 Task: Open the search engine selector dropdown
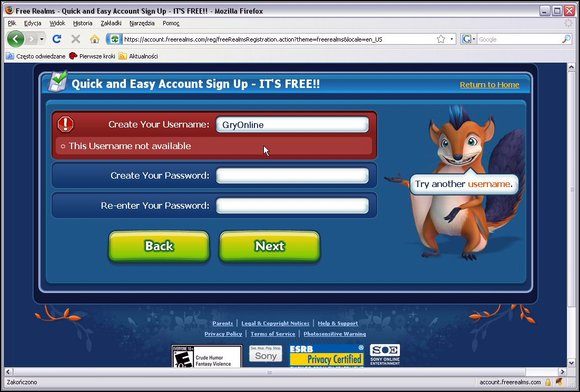tap(469, 39)
